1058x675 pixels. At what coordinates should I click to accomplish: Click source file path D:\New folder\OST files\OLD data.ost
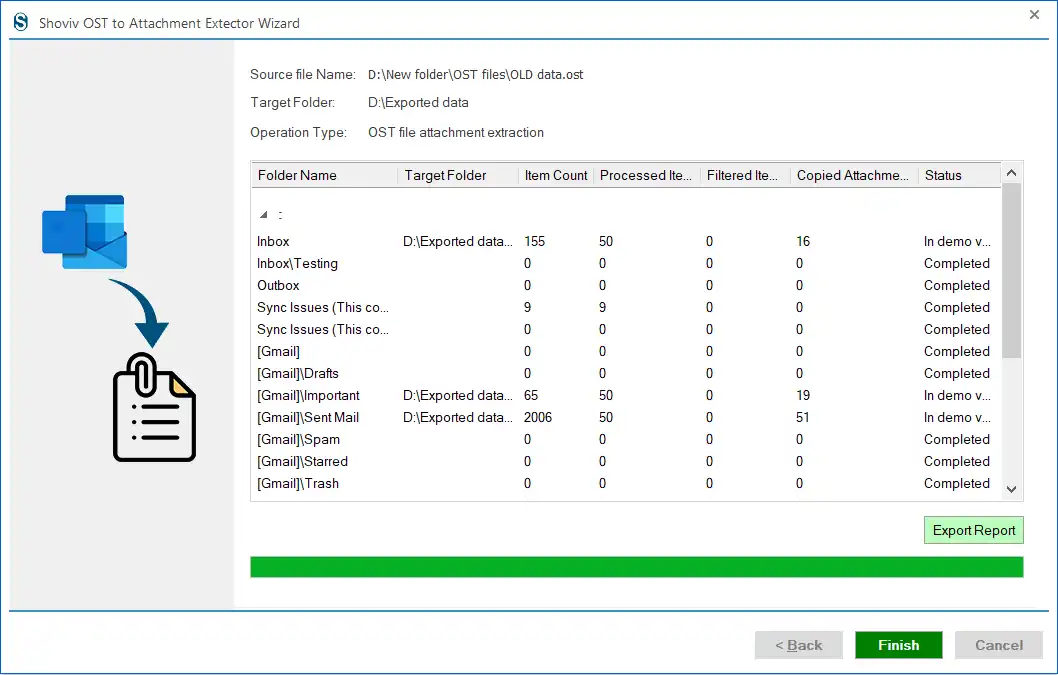coord(476,74)
